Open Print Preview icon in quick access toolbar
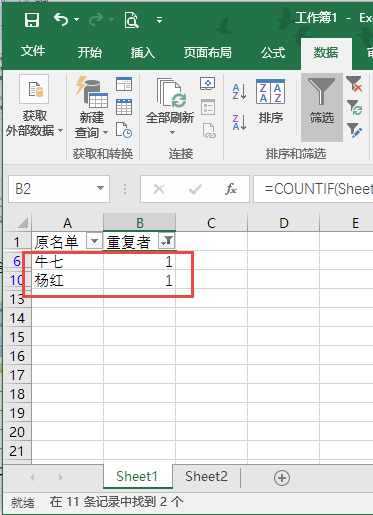Image resolution: width=373 pixels, height=515 pixels. (131, 20)
